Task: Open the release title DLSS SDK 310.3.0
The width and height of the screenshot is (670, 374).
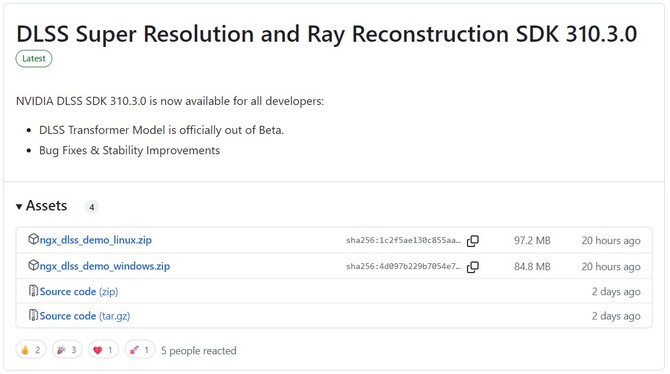Action: click(x=327, y=34)
